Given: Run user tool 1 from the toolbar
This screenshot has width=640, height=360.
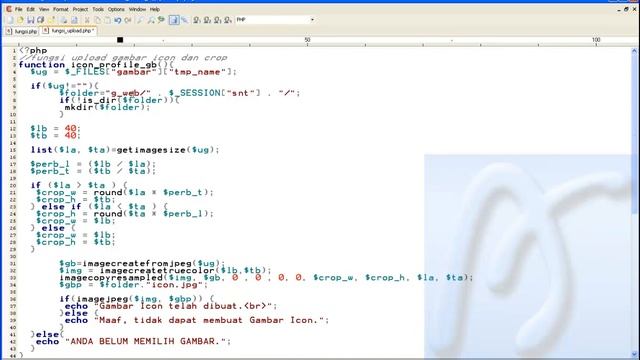Looking at the screenshot, I should click(197, 20).
